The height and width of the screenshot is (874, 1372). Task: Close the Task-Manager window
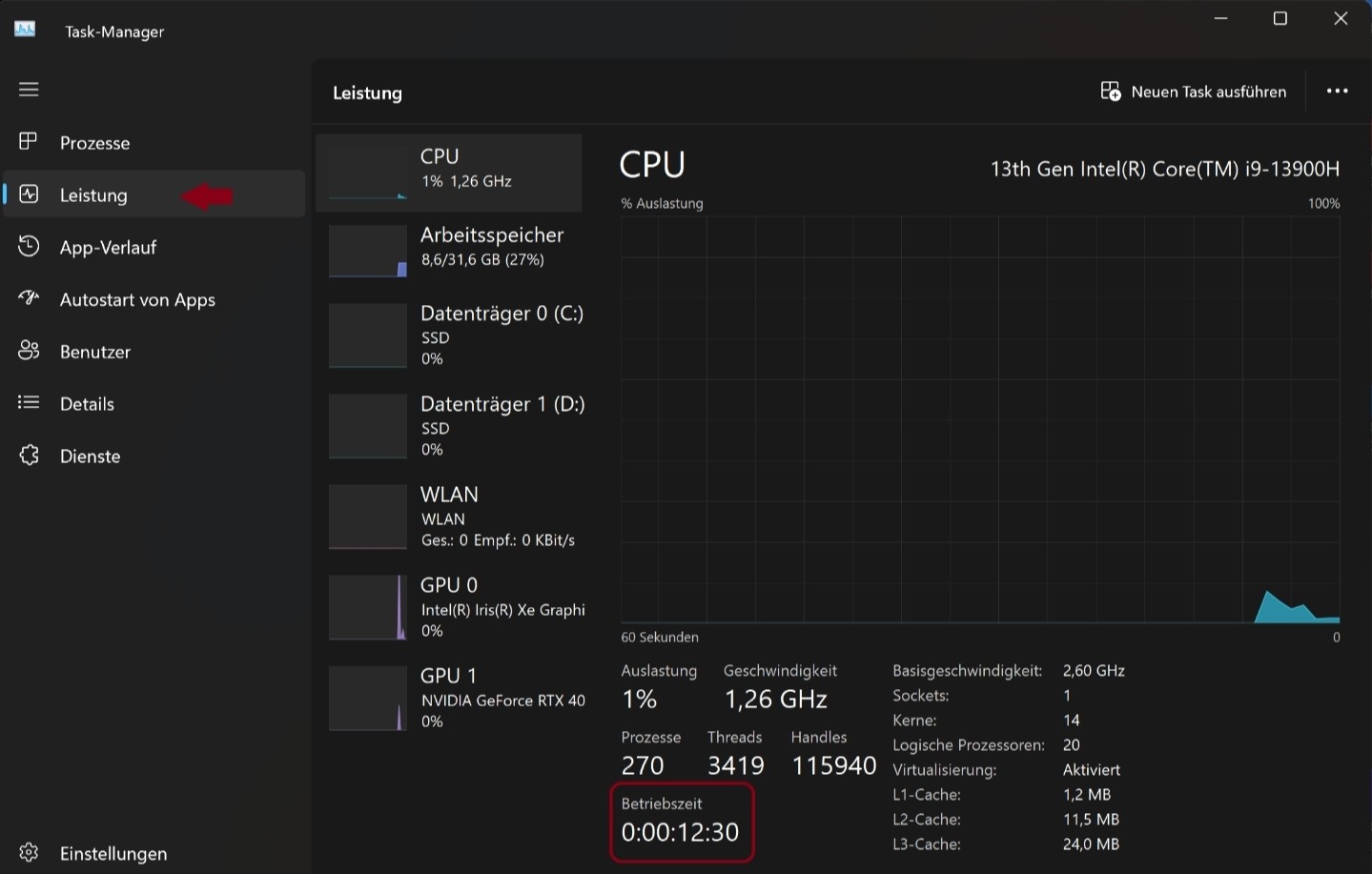coord(1341,18)
